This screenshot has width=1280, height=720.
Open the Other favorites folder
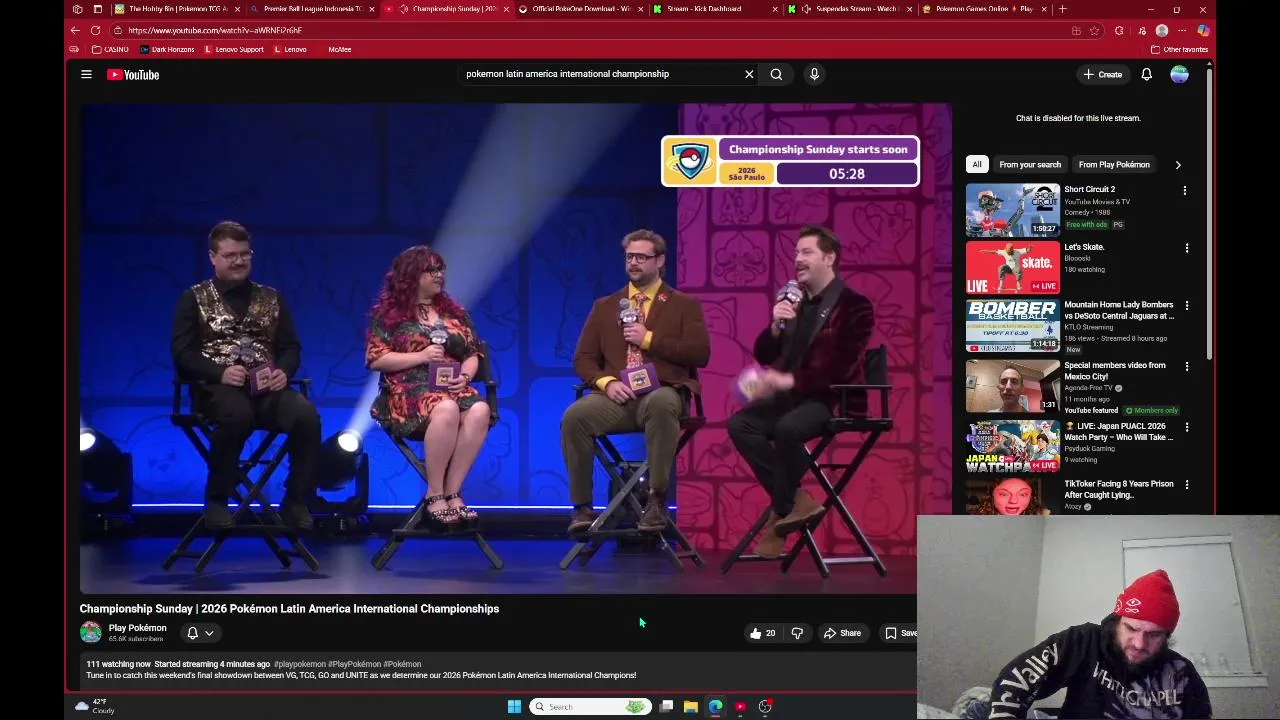[x=1180, y=49]
